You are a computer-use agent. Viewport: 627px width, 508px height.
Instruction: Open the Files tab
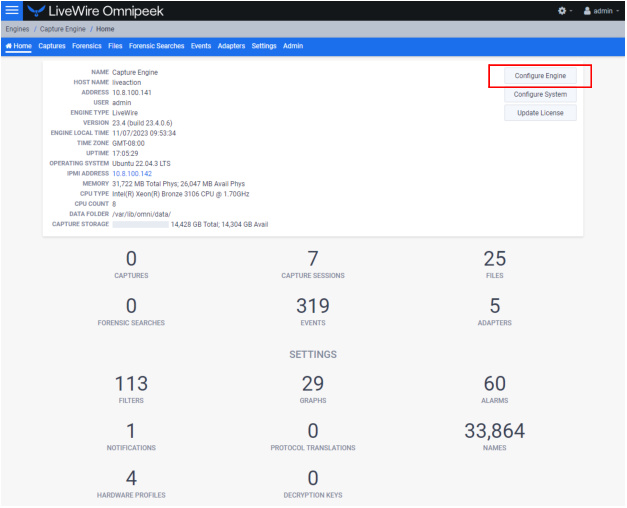point(115,46)
